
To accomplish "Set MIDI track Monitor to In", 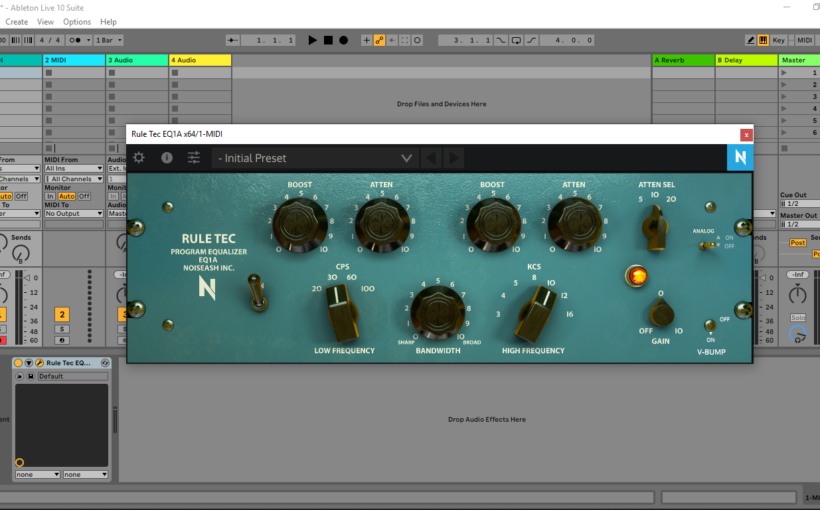I will (x=50, y=196).
